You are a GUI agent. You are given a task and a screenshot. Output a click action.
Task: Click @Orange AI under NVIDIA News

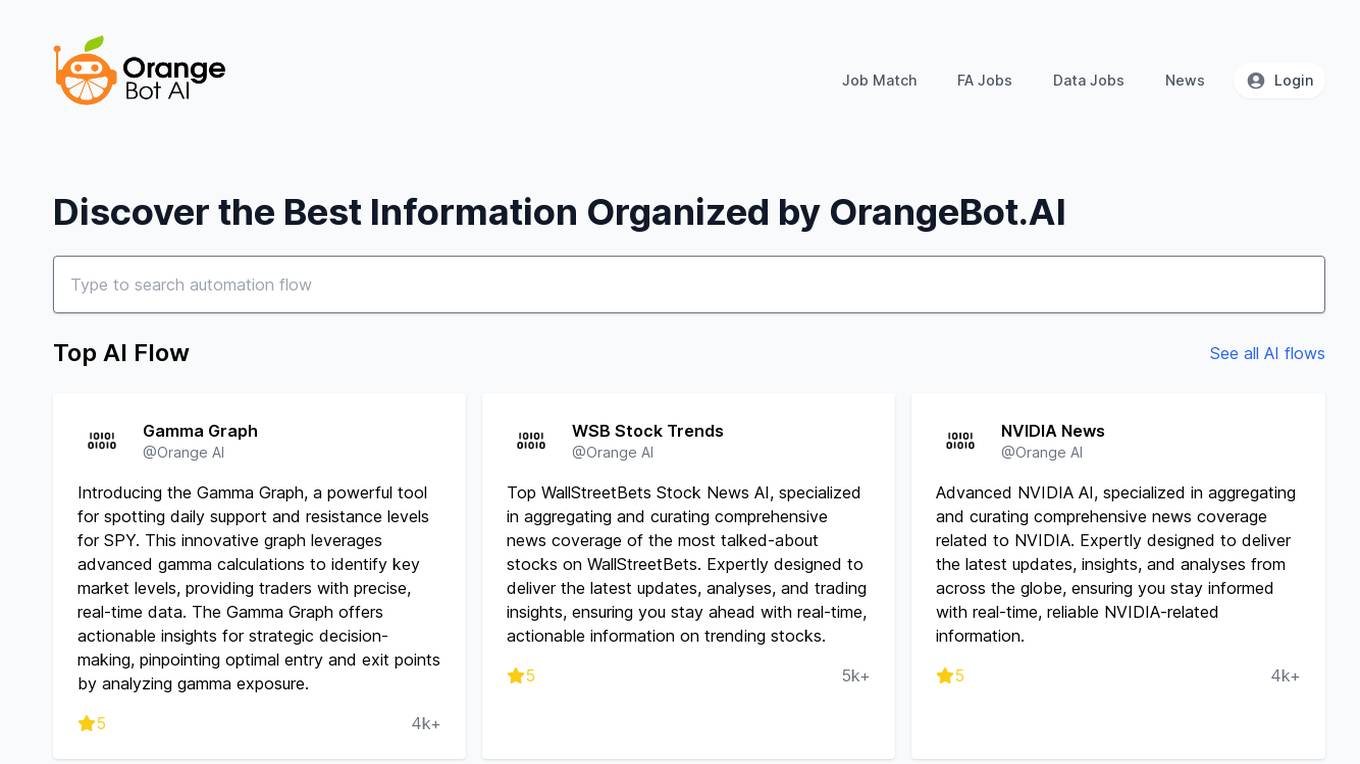pos(1041,453)
